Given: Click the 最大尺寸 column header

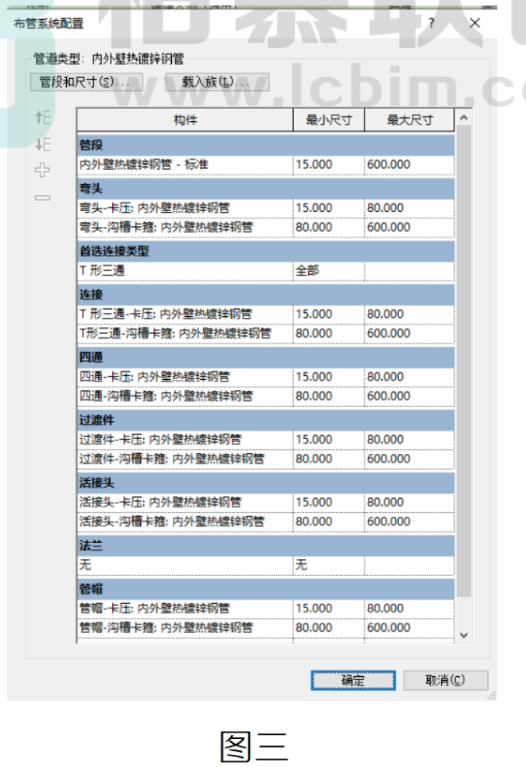Looking at the screenshot, I should (410, 120).
